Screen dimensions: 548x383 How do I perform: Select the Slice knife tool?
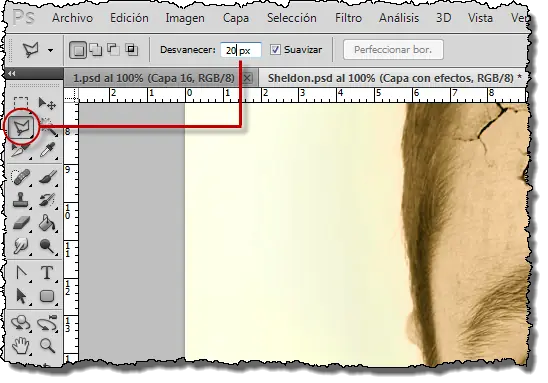(20, 151)
